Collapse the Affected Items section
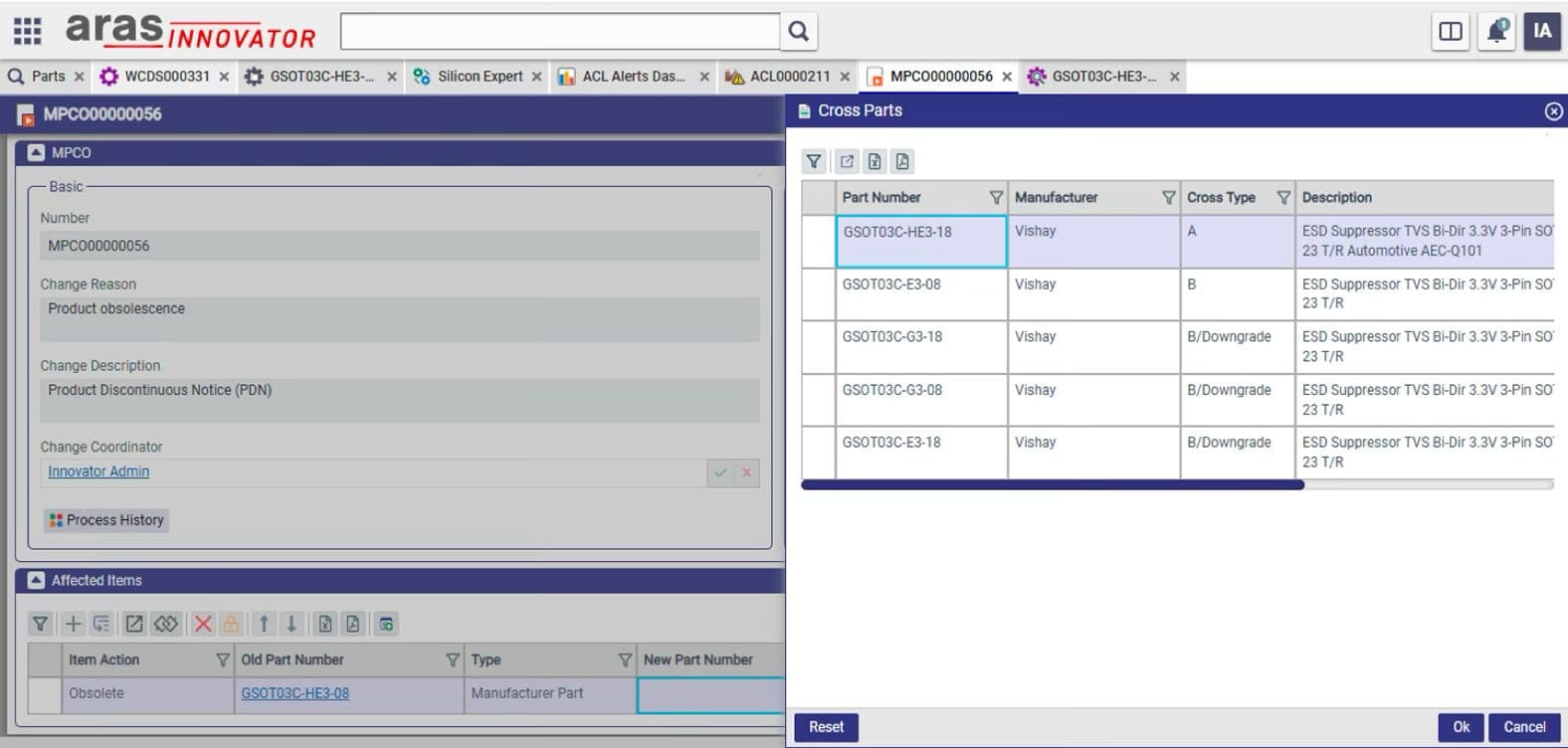1568x748 pixels. [x=36, y=580]
